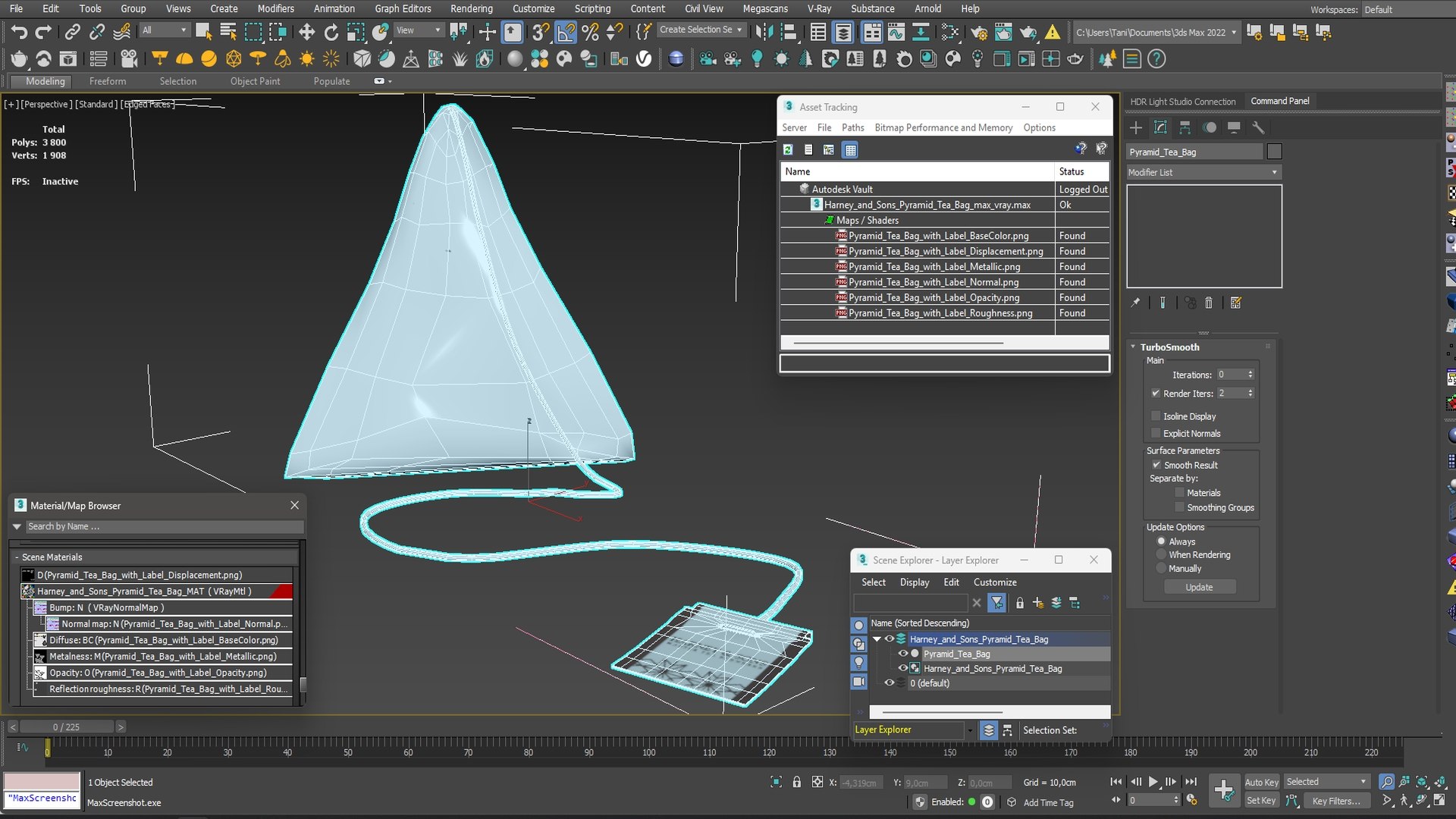Click the Pin Stack icon under modifier stack
The width and height of the screenshot is (1456, 819).
click(1135, 303)
